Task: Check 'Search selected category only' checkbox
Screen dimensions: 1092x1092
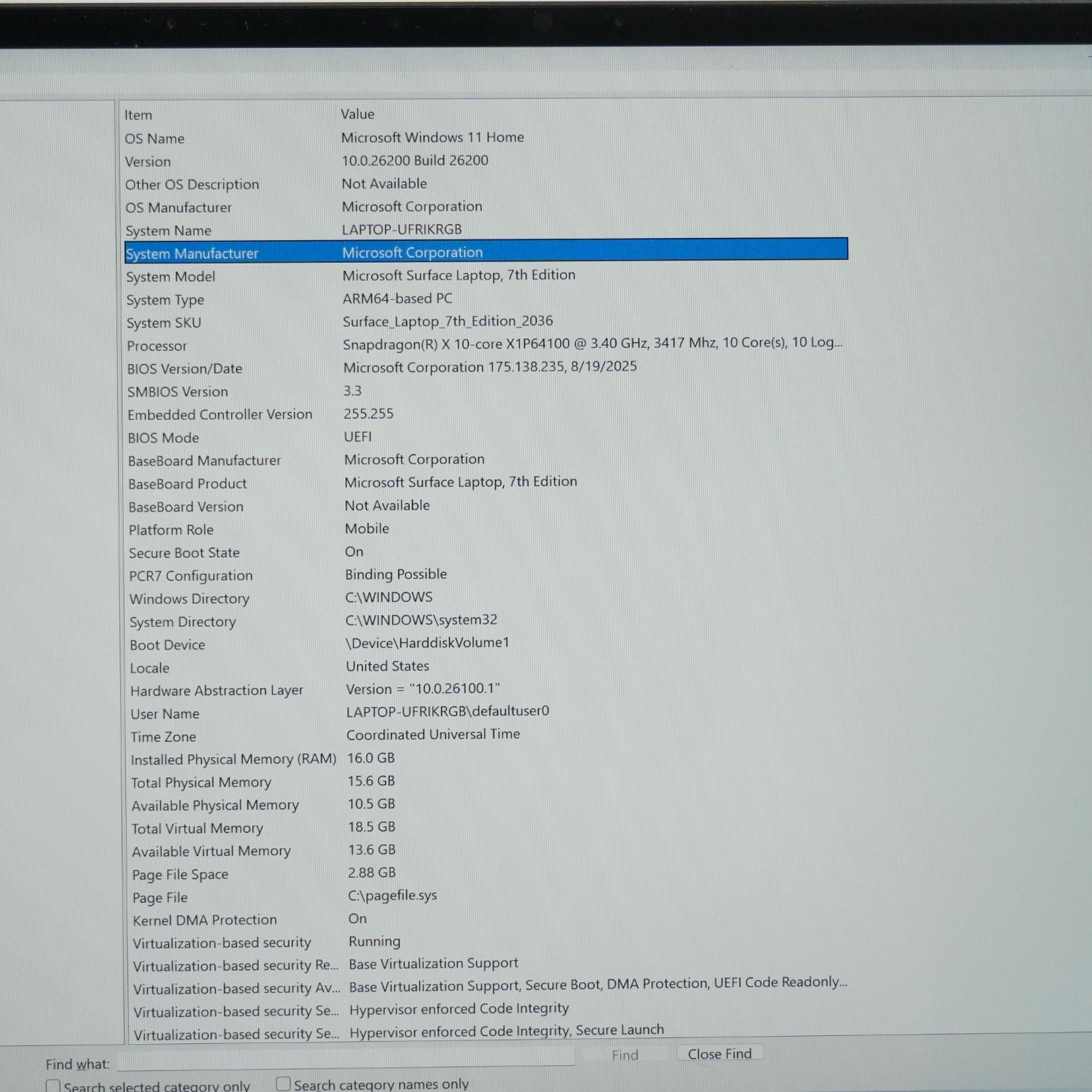Action: click(x=53, y=1086)
